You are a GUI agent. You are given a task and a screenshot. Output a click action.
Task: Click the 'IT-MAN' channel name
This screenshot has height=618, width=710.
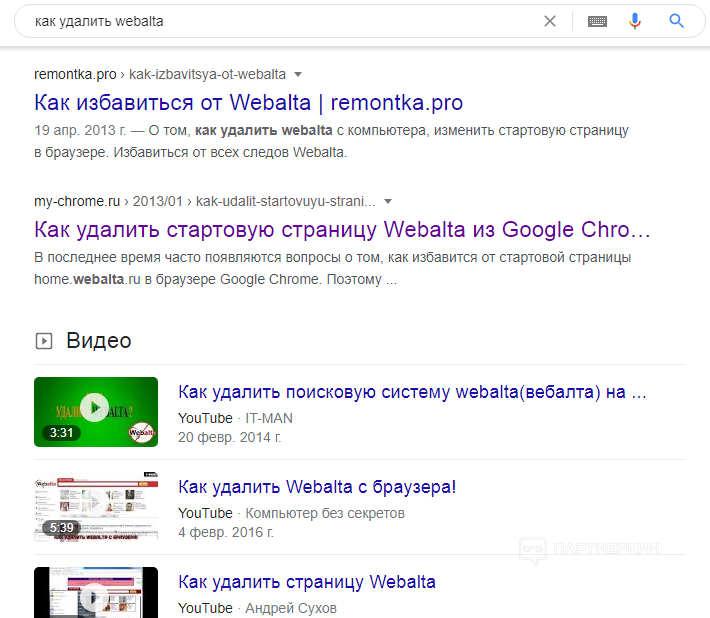pyautogui.click(x=269, y=418)
